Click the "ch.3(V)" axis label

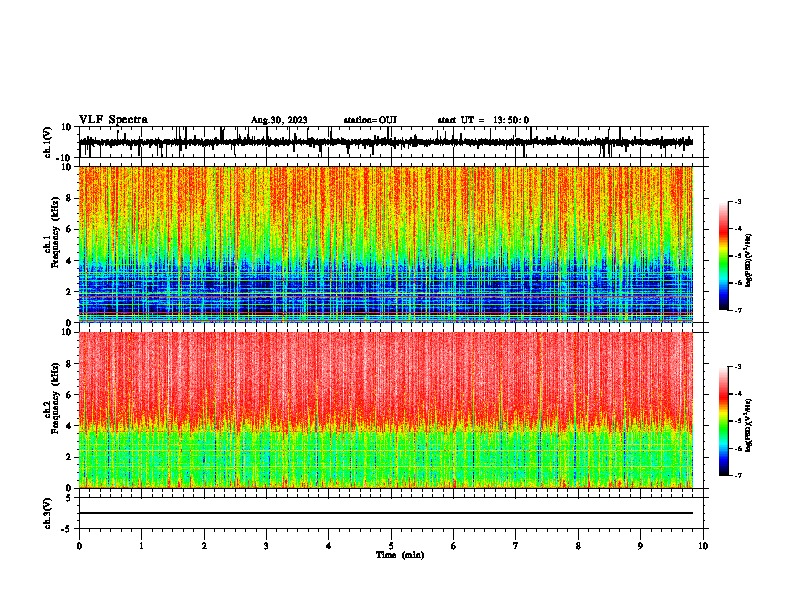click(x=48, y=513)
